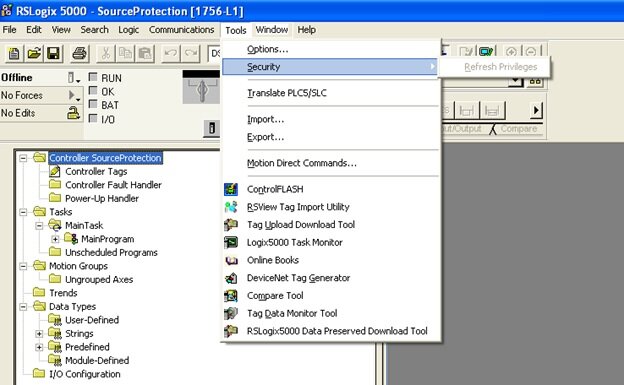This screenshot has height=385, width=624.
Task: Open the Search menu
Action: point(94,30)
